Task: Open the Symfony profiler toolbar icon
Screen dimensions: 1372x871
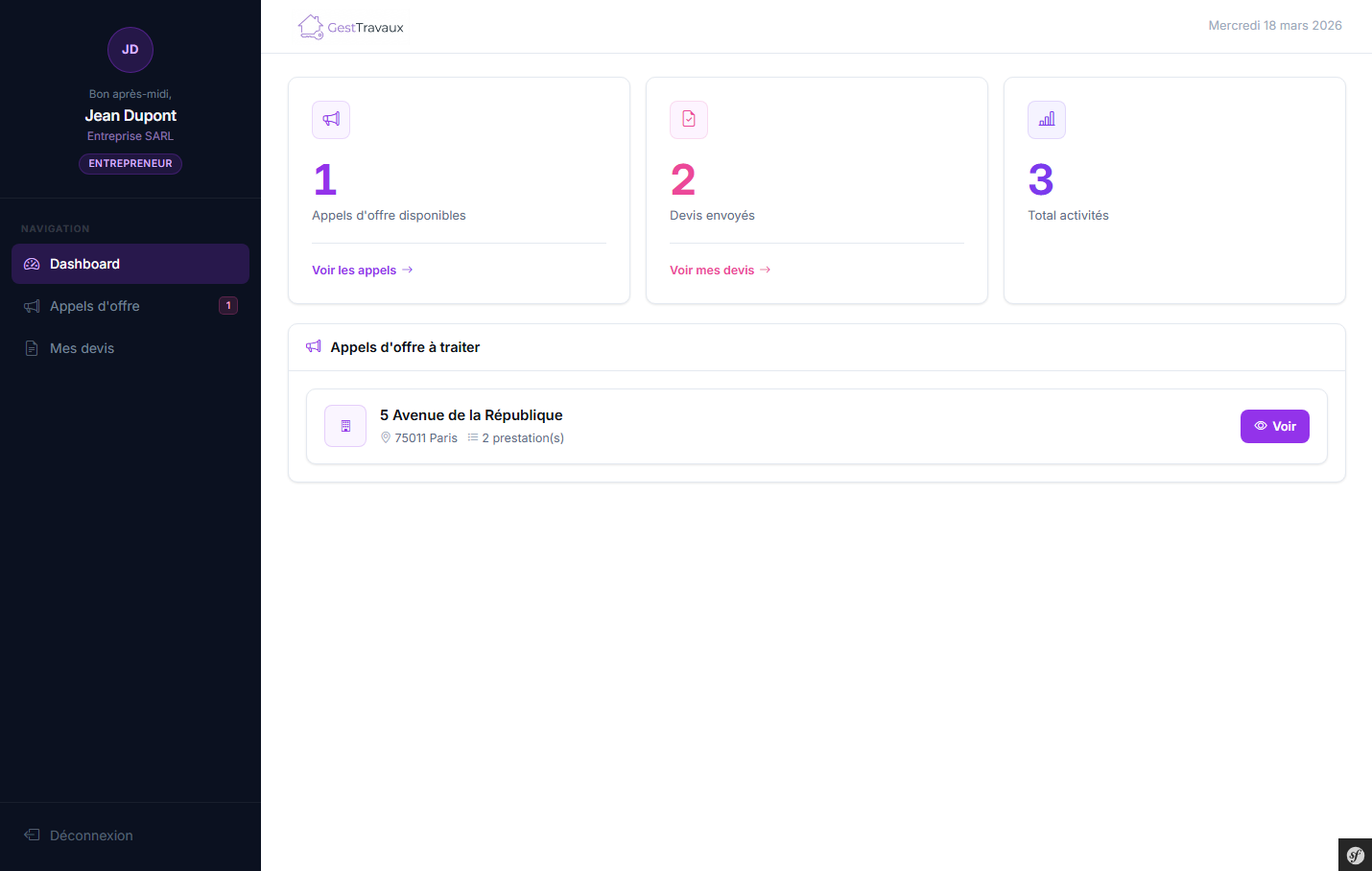Action: click(1355, 854)
